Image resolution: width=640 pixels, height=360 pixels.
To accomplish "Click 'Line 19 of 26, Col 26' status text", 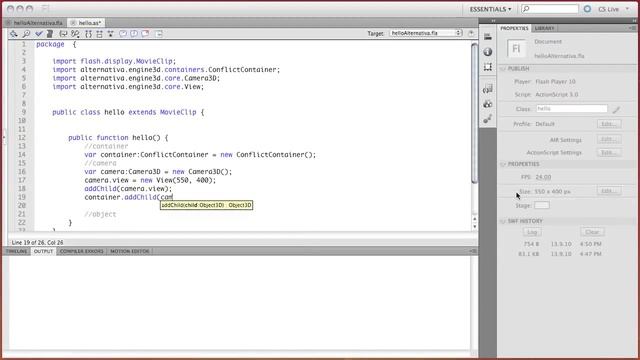I will [x=38, y=242].
